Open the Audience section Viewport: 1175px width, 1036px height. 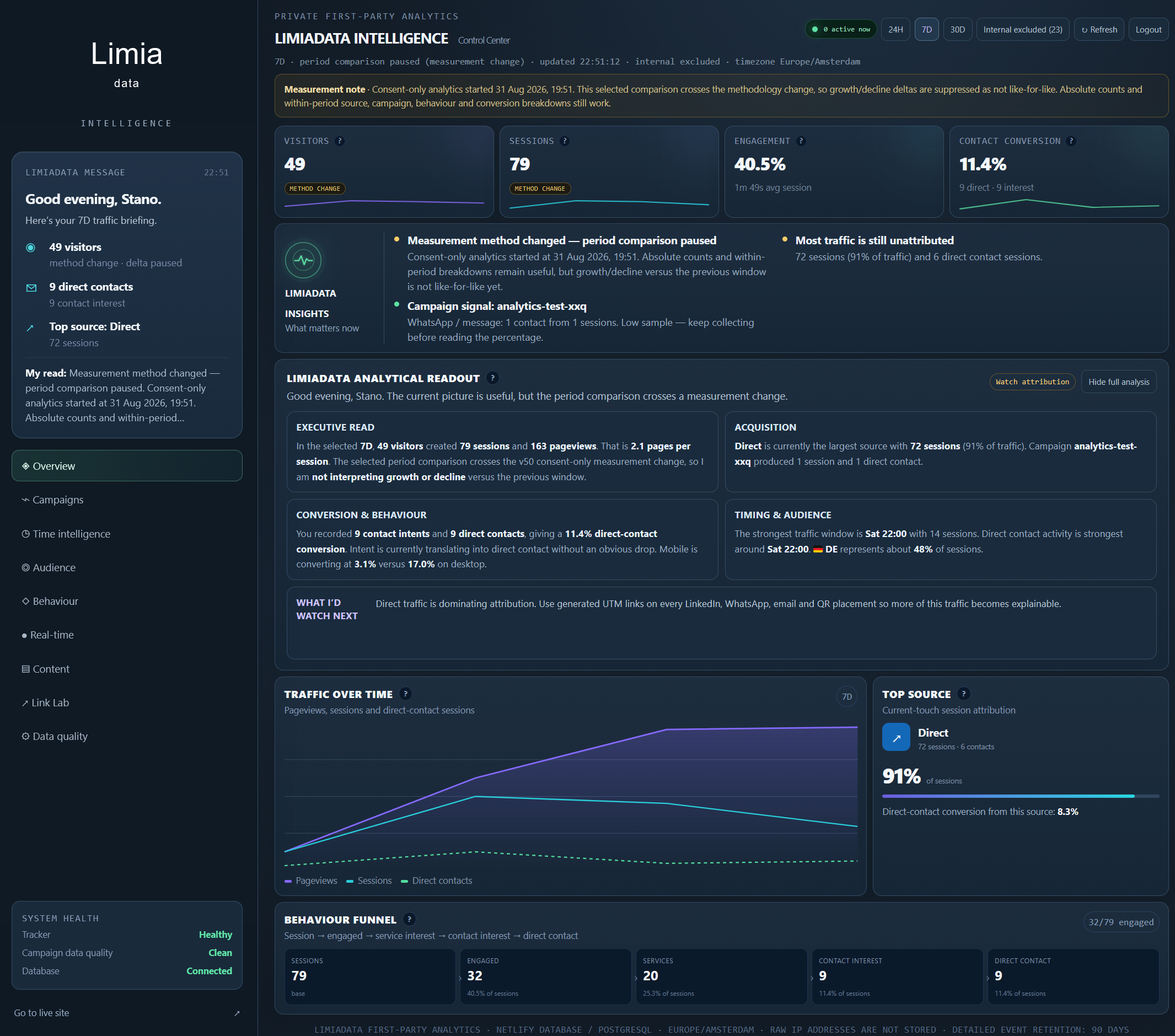126,567
